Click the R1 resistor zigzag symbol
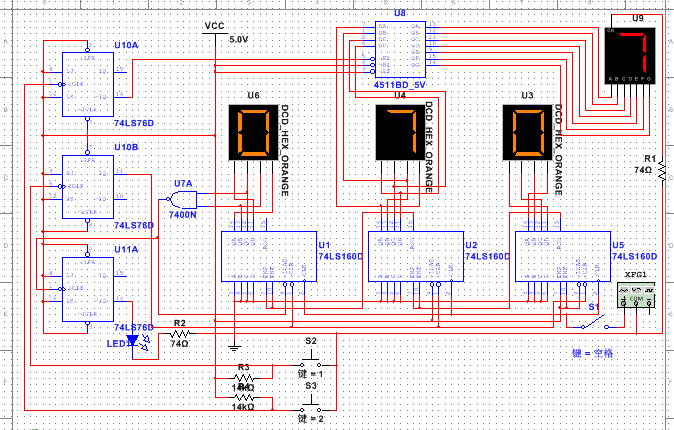This screenshot has width=674, height=430. tap(662, 170)
